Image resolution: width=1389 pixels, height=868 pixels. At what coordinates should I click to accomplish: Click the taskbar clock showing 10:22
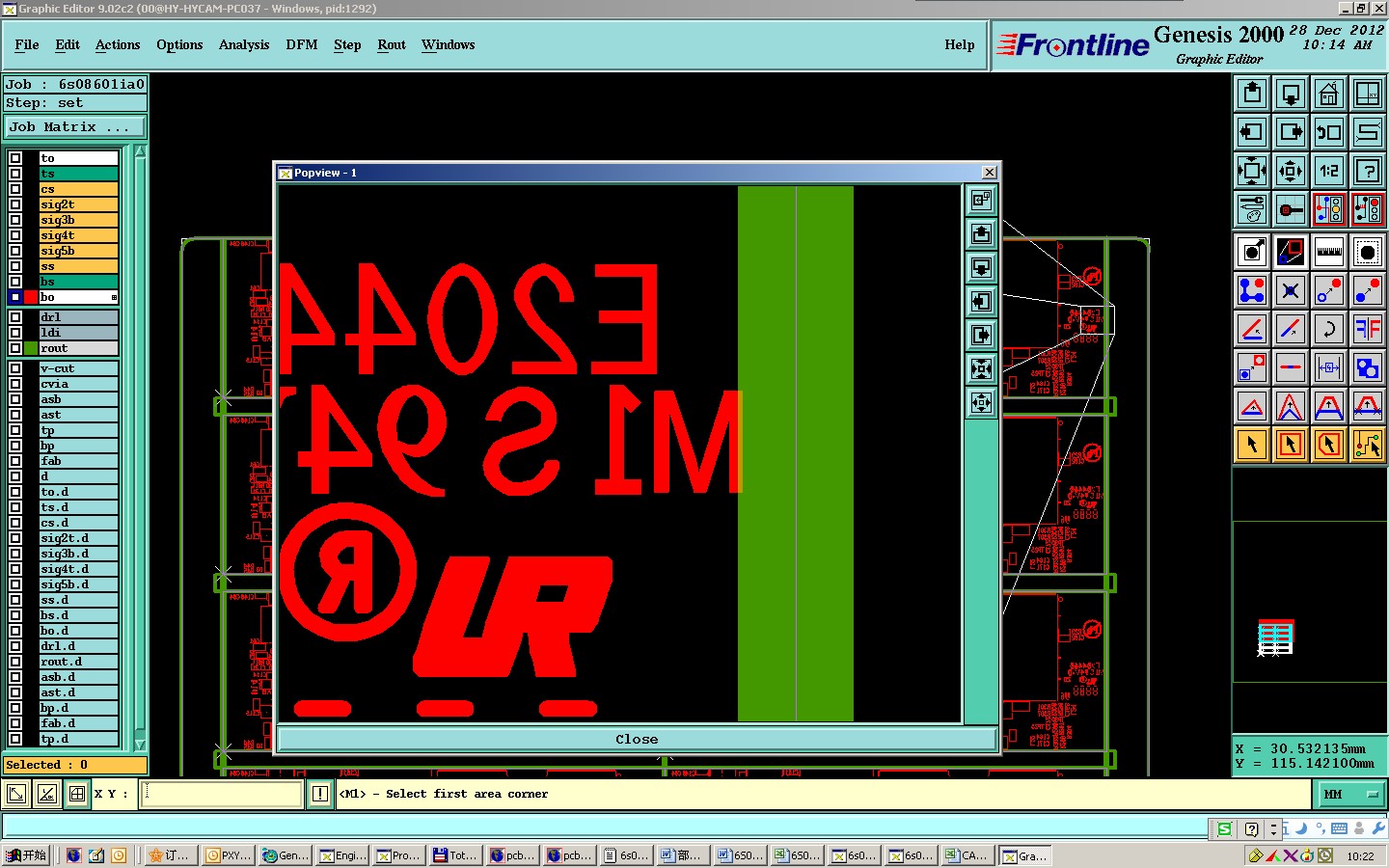click(x=1360, y=855)
